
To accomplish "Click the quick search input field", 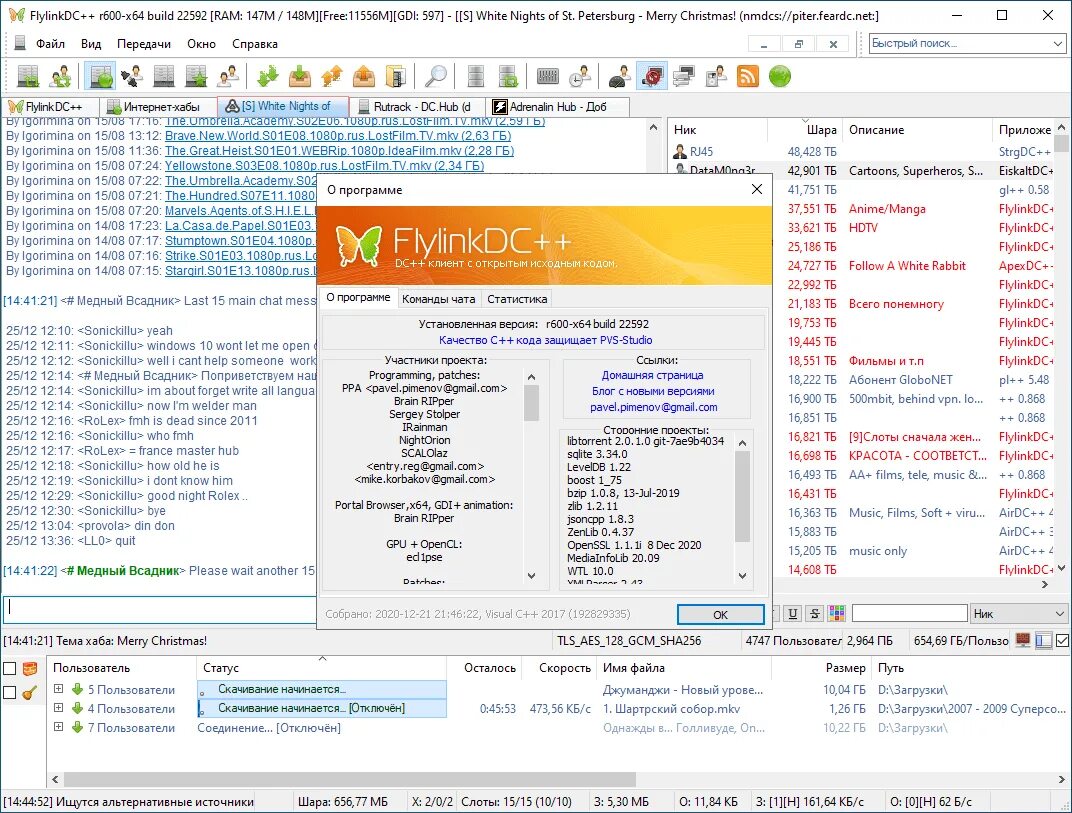I will tap(960, 43).
